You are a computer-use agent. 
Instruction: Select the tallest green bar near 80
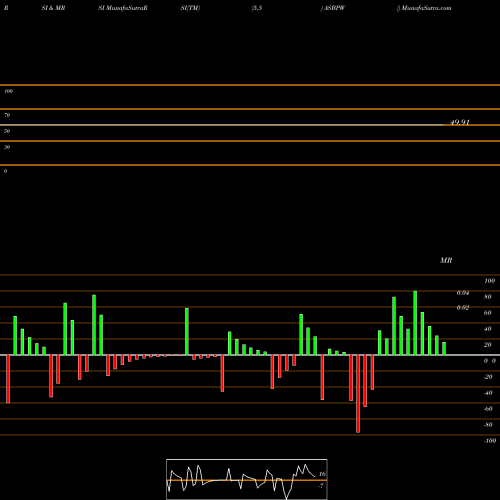[x=415, y=323]
